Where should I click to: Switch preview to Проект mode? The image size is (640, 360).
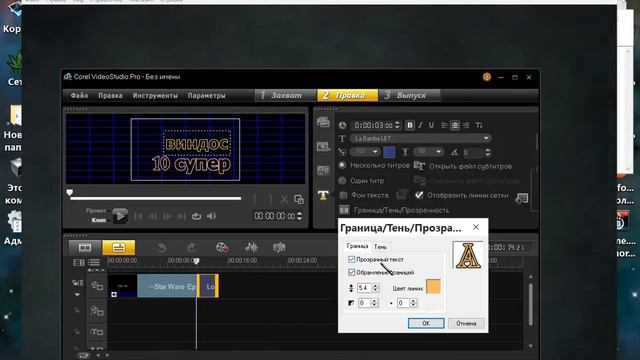[96, 211]
